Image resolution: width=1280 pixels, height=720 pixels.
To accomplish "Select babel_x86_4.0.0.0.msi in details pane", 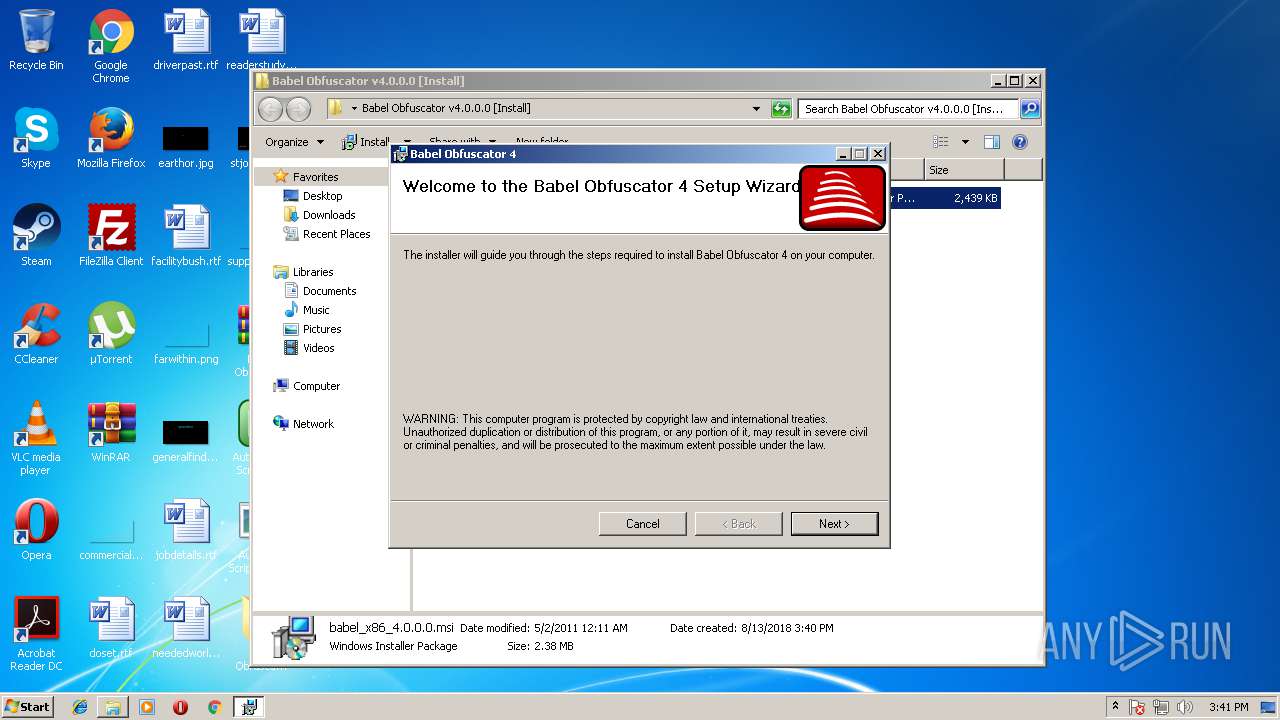I will coord(391,628).
